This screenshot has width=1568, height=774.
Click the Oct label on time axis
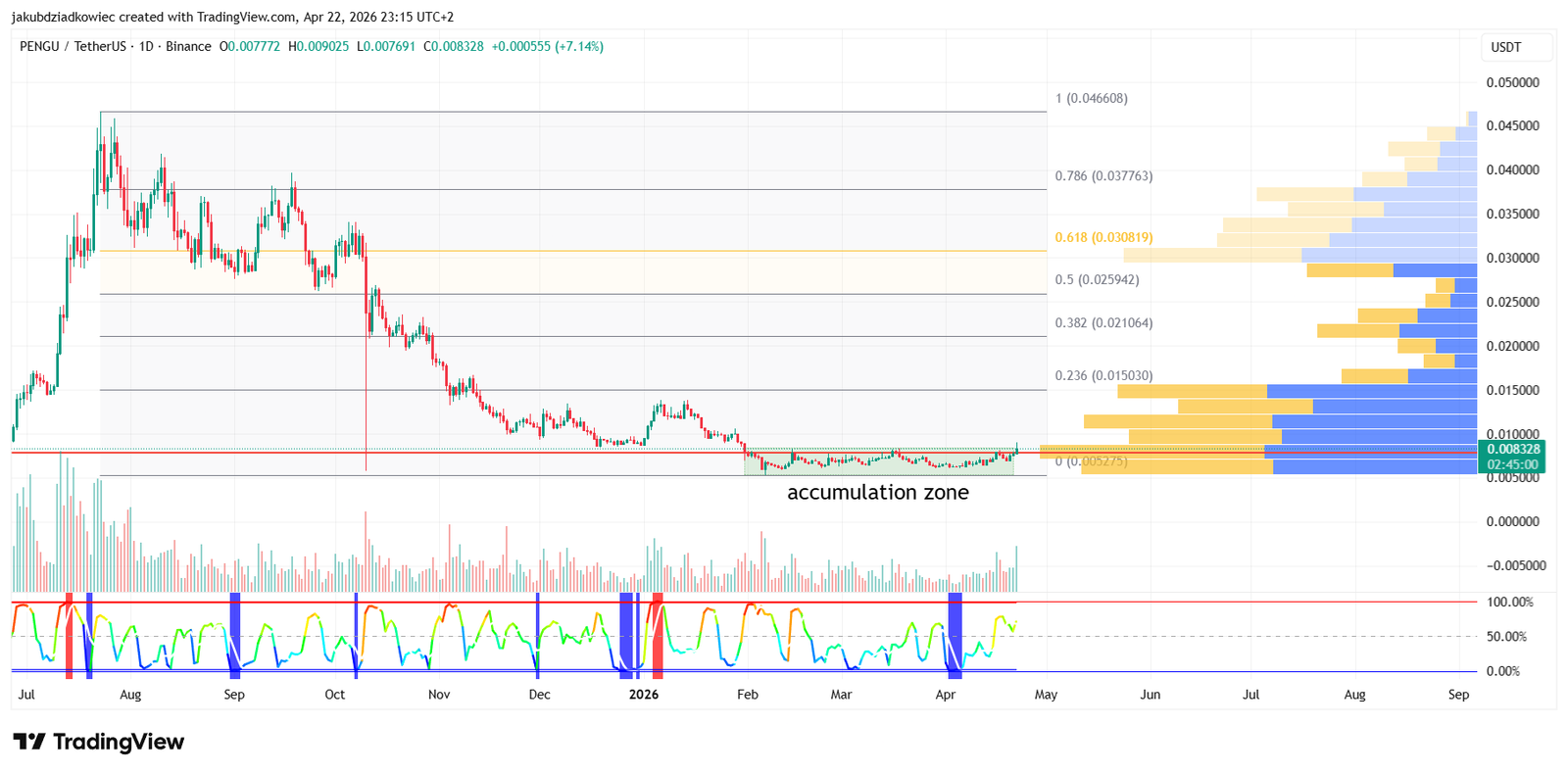tap(335, 695)
